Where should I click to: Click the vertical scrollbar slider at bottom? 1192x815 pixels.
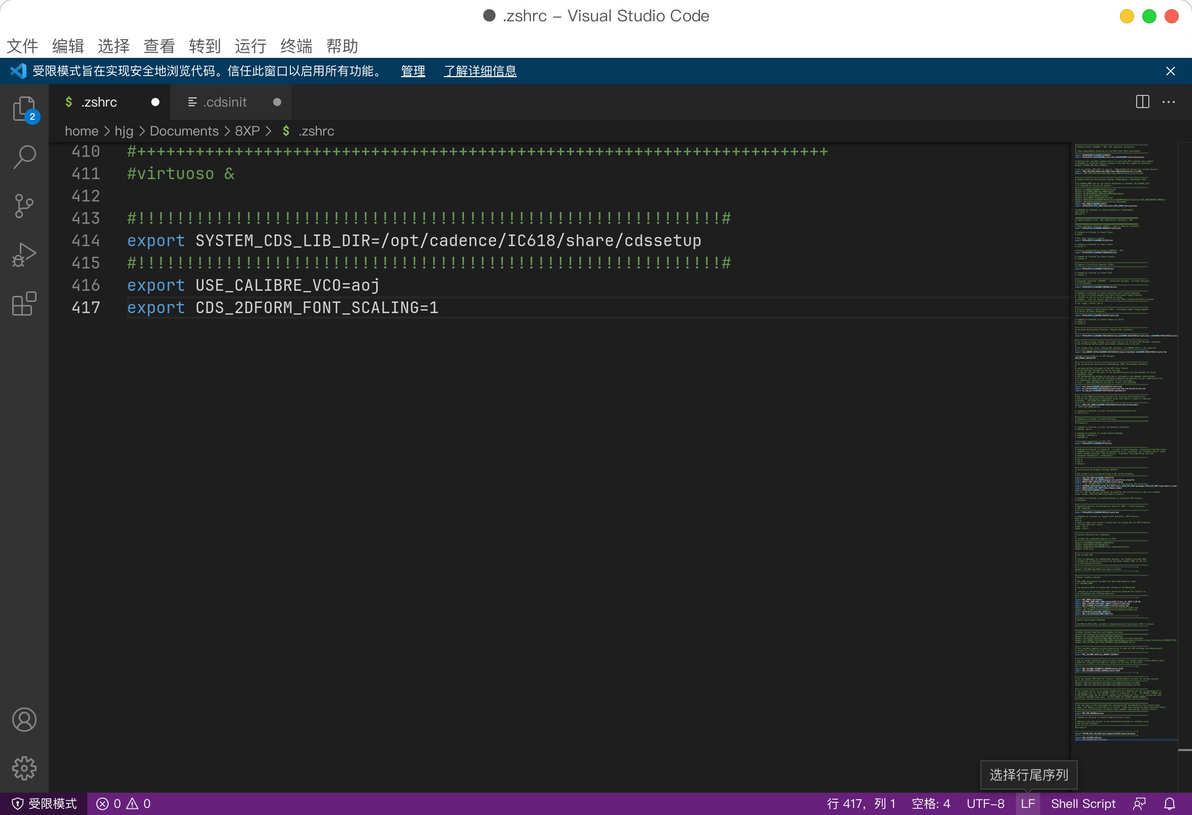pos(1184,750)
